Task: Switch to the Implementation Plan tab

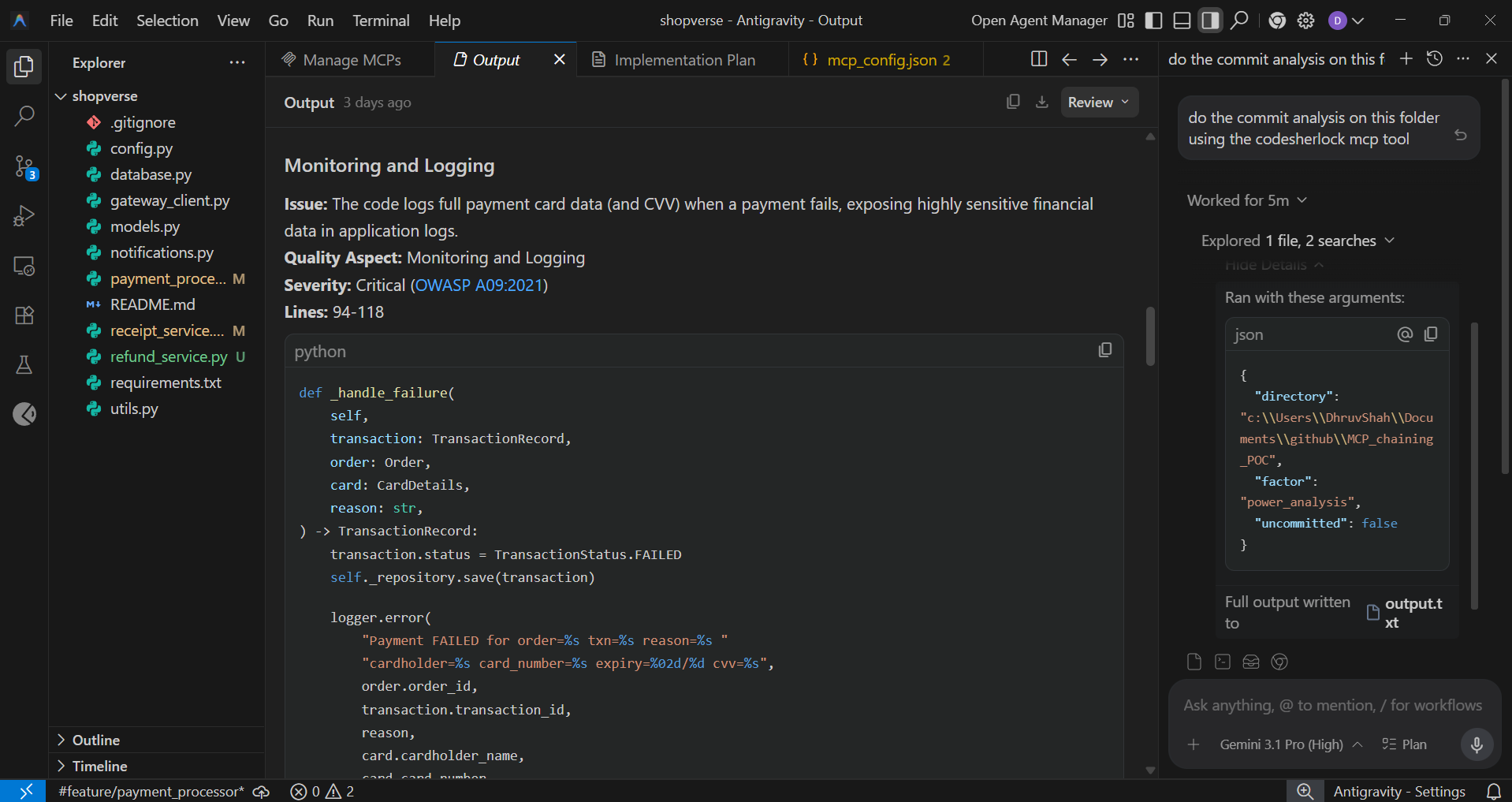Action: click(x=683, y=60)
